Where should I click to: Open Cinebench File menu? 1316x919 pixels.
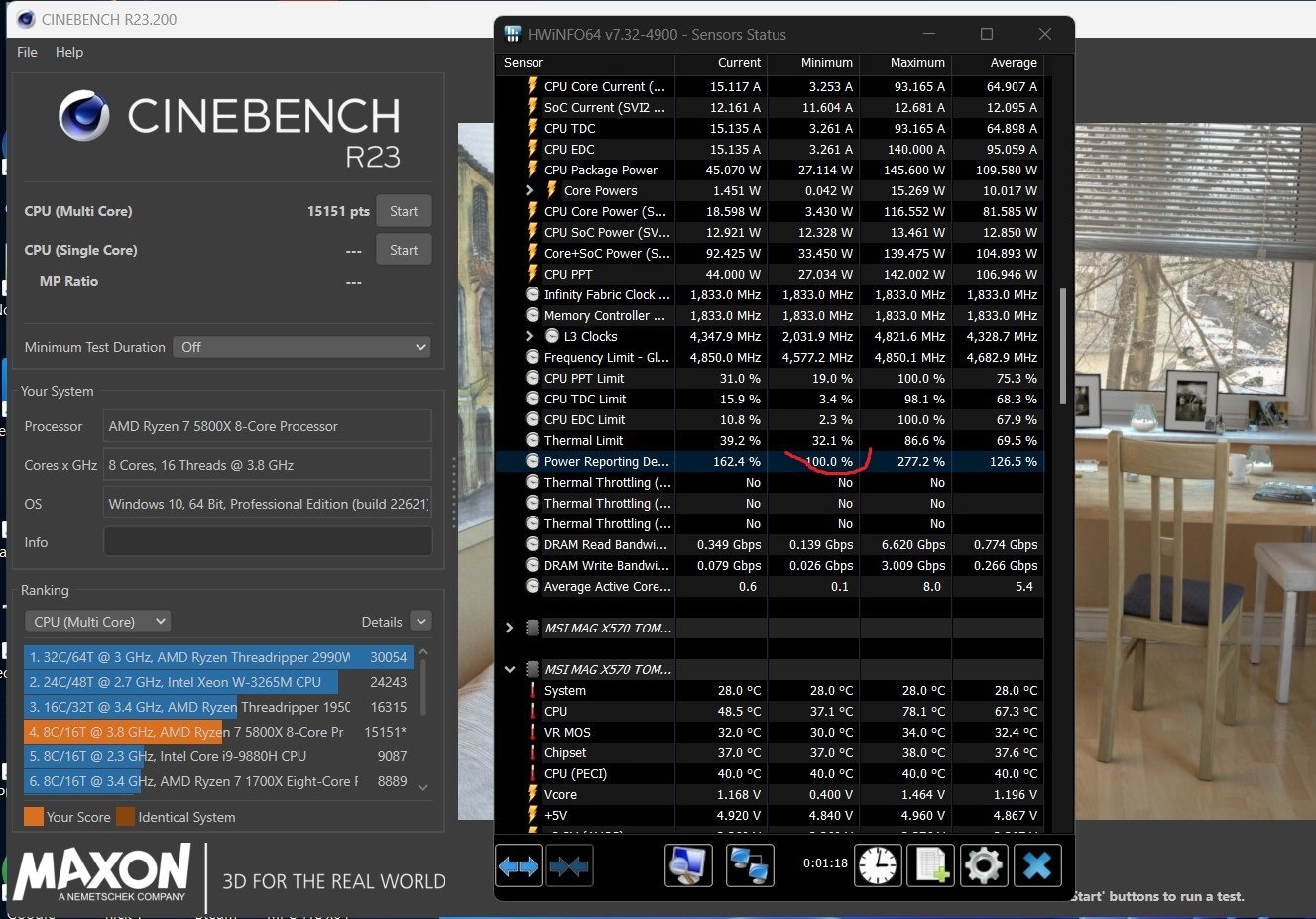point(27,52)
